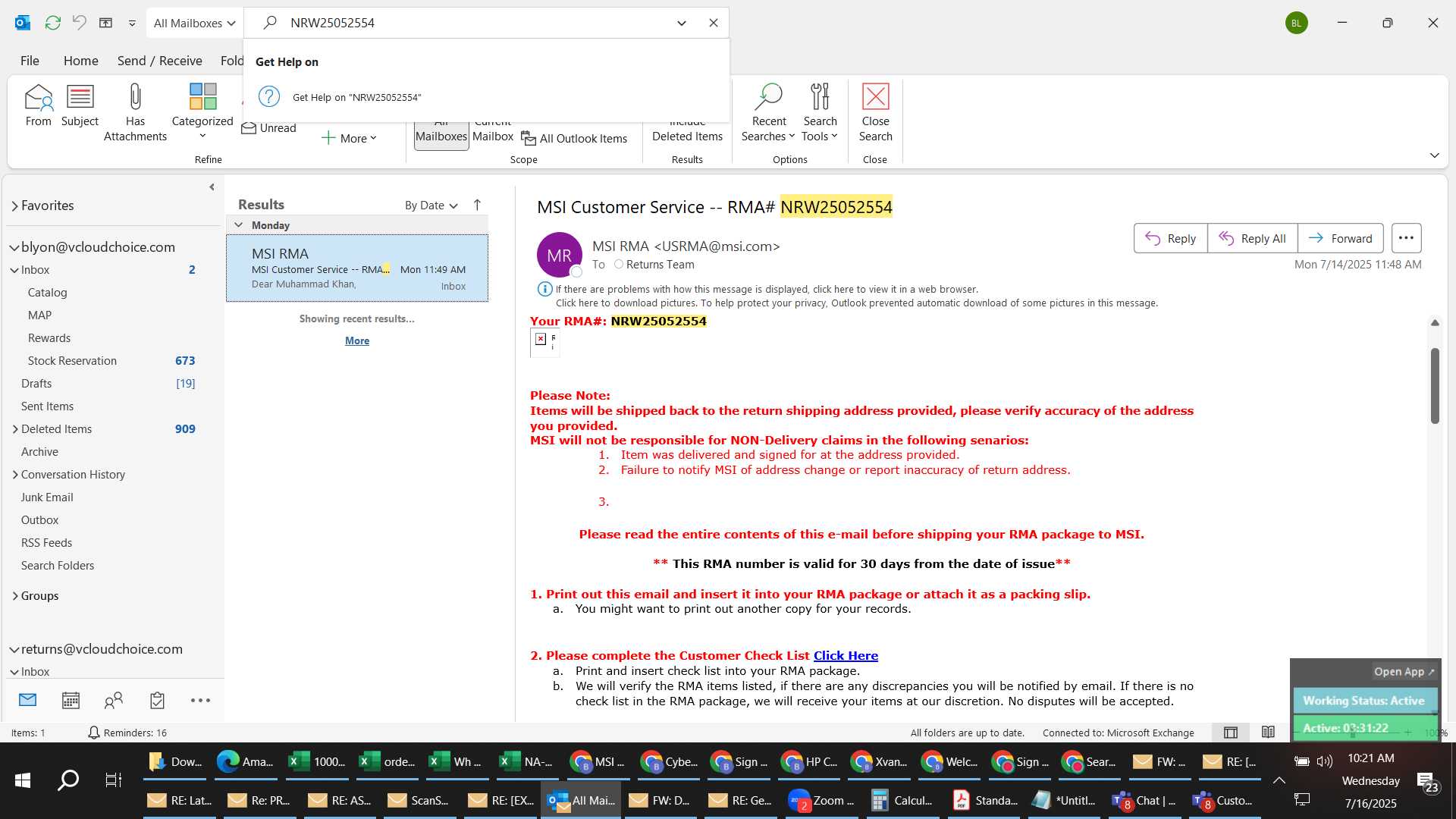This screenshot has height=819, width=1456.
Task: Open Windows Start menu
Action: (x=23, y=780)
